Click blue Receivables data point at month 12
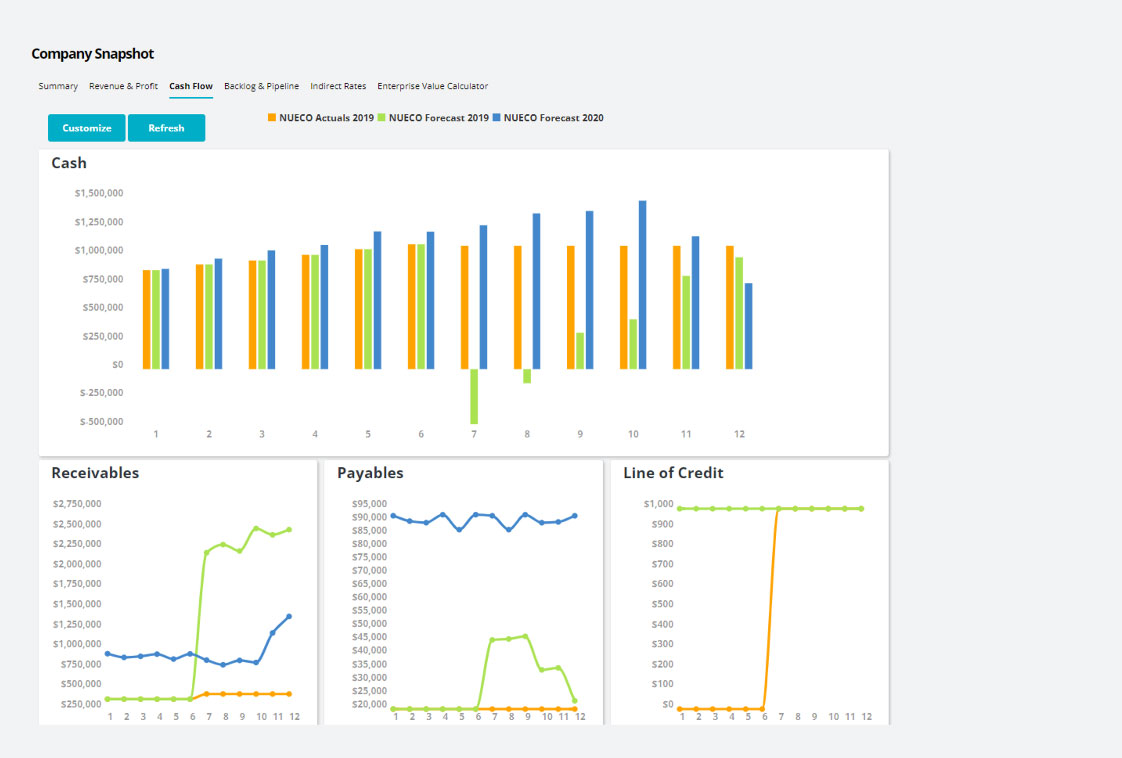Viewport: 1122px width, 758px height. point(290,616)
